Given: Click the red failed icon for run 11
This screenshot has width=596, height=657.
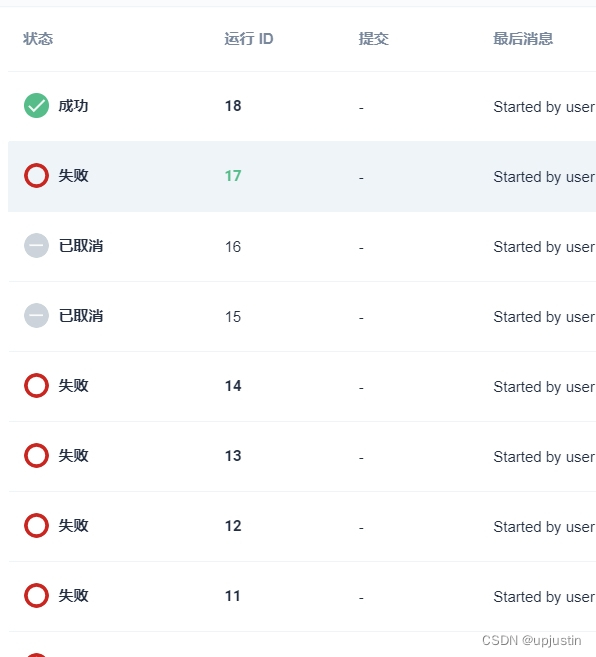Looking at the screenshot, I should 36,595.
